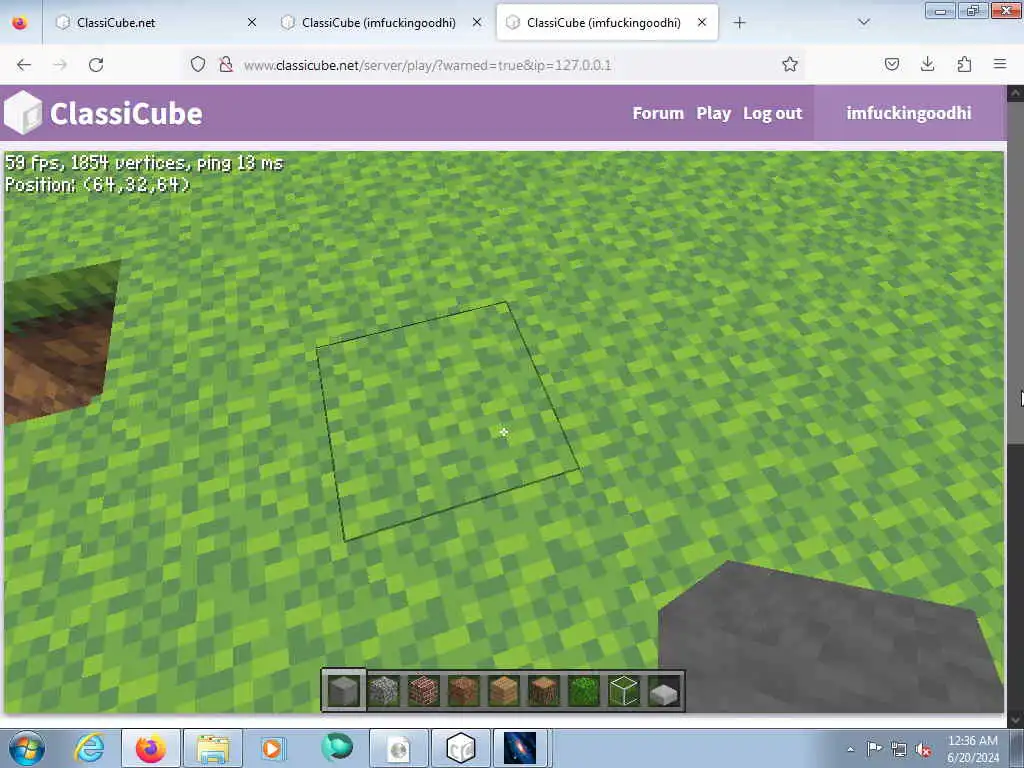Screen dimensions: 1024x768
Task: List all tabs dropdown arrow
Action: click(864, 22)
